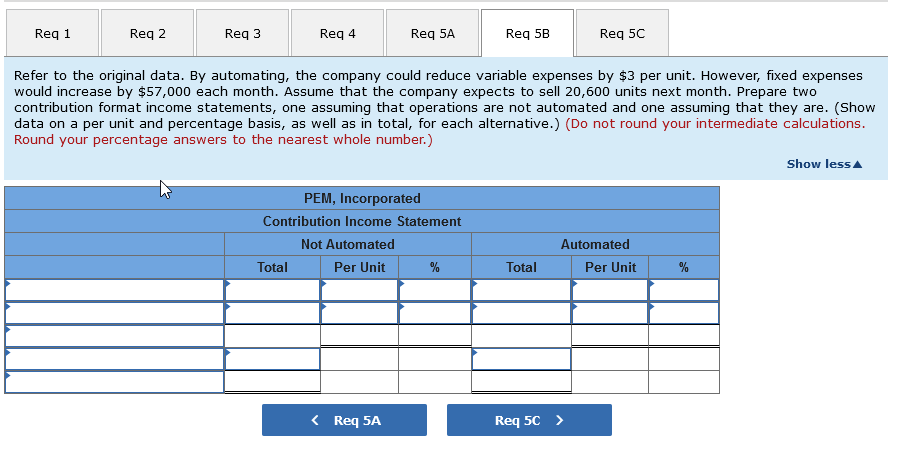Click the Automated column group header
The image size is (902, 463).
coord(595,244)
